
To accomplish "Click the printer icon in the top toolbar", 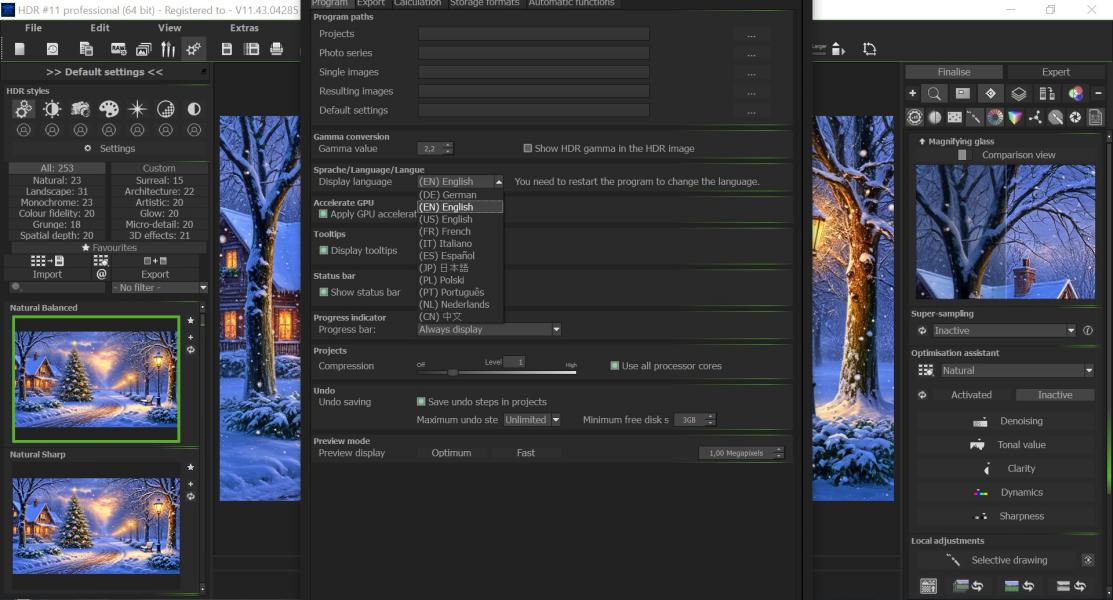I will [276, 49].
